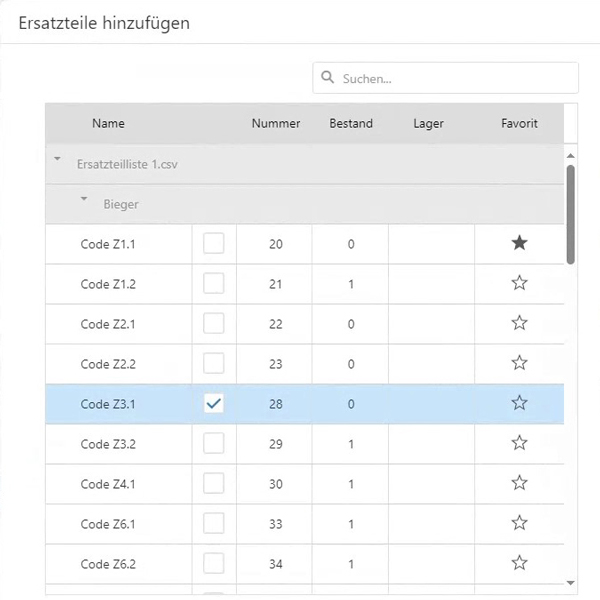600x600 pixels.
Task: Mark Code Z4.1 as favorite
Action: pos(519,483)
